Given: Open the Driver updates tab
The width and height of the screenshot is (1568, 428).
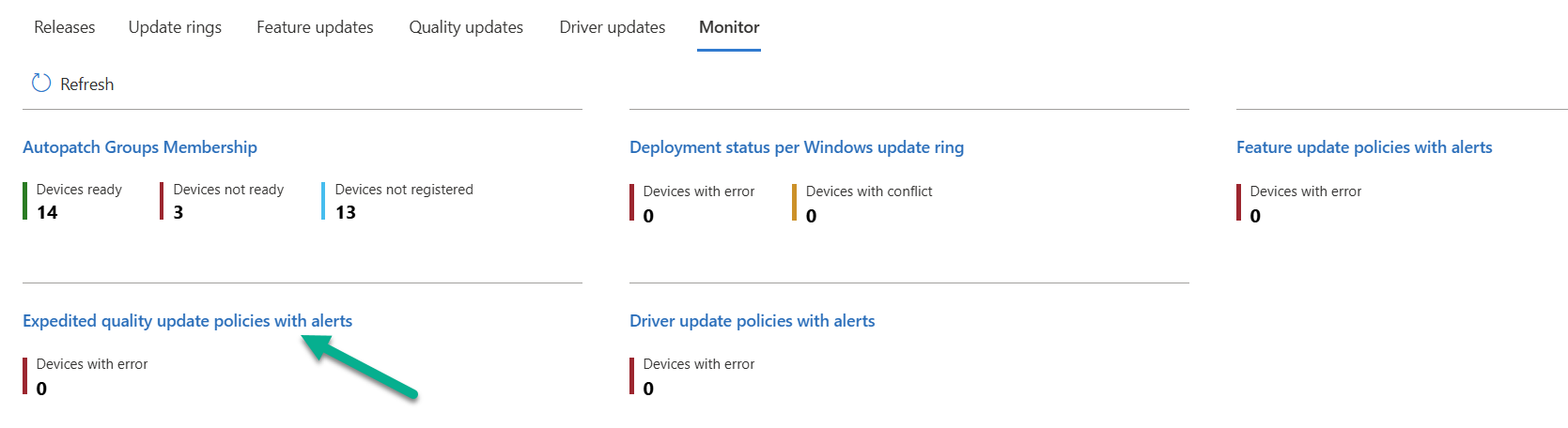Looking at the screenshot, I should pyautogui.click(x=612, y=27).
